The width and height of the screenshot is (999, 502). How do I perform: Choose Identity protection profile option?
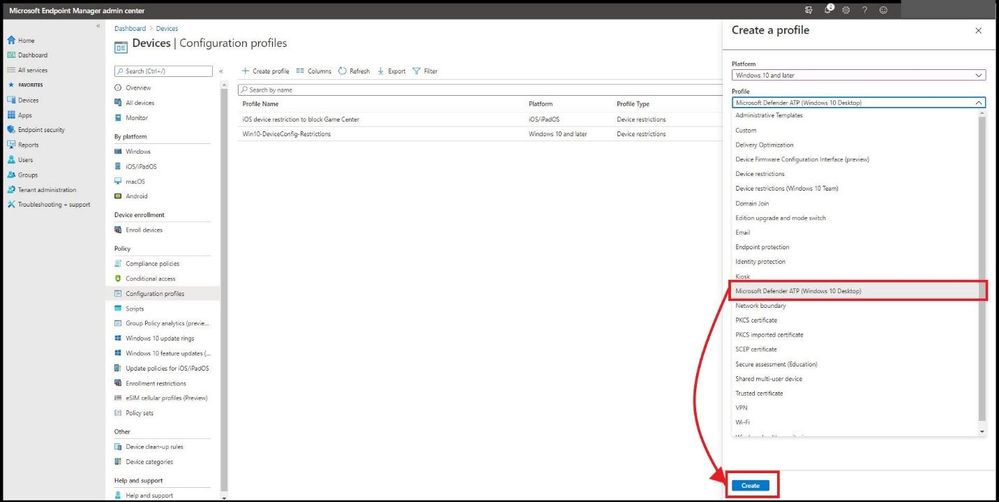[760, 262]
